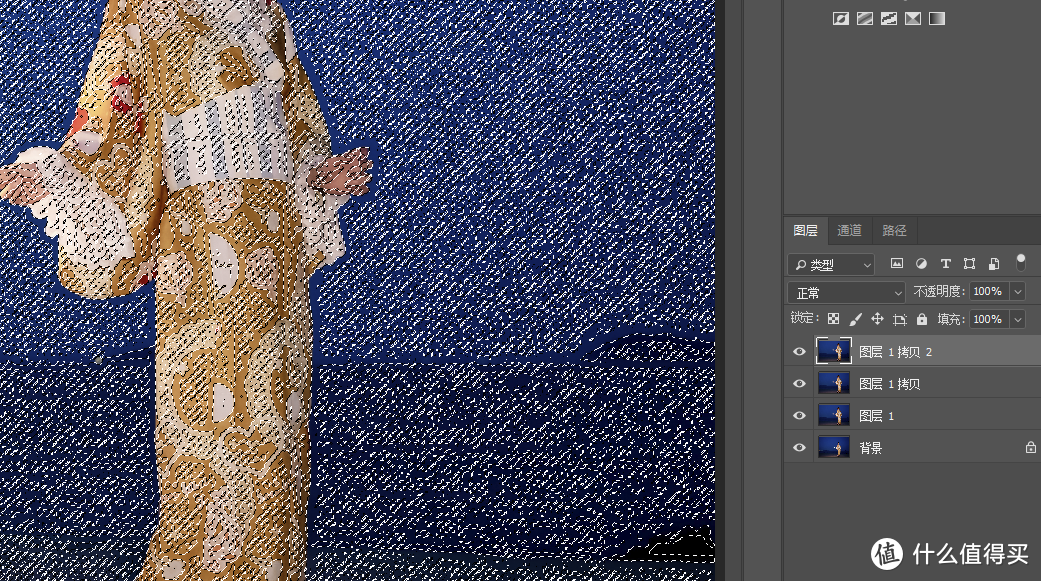
Task: Select the layer name 图层 1
Action: (x=876, y=416)
